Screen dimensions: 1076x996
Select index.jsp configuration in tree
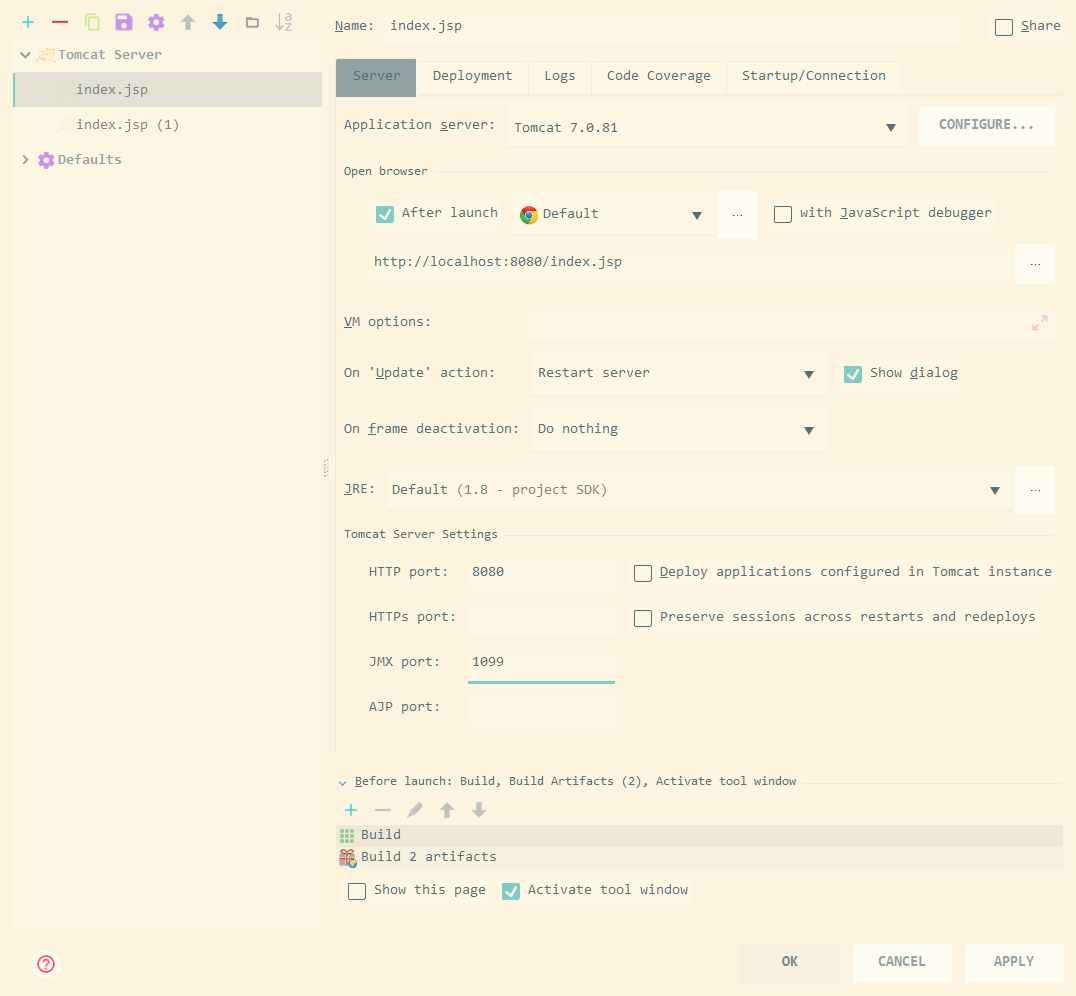(168, 90)
